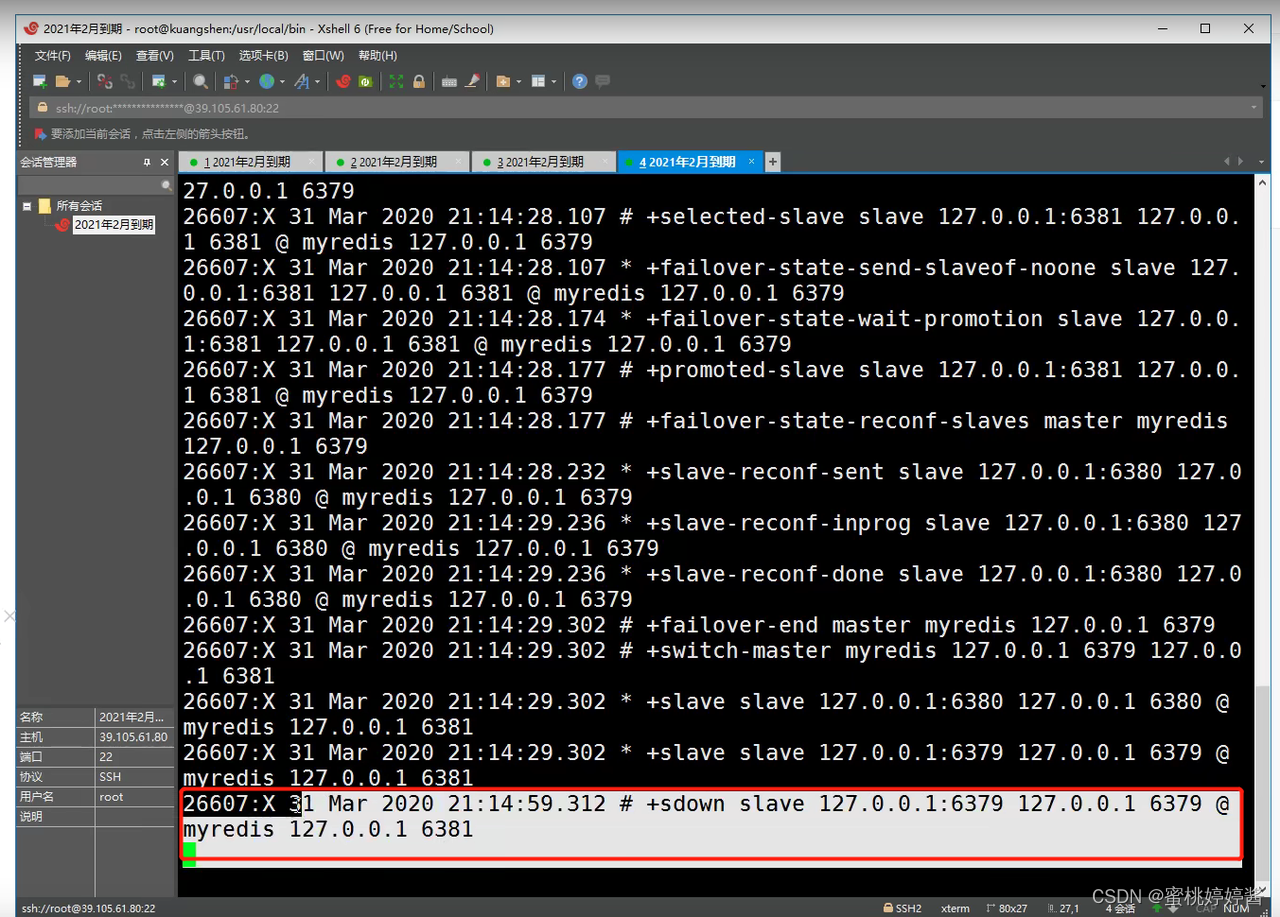This screenshot has width=1280, height=917.
Task: Expand the address bar history dropdown
Action: click(1255, 108)
